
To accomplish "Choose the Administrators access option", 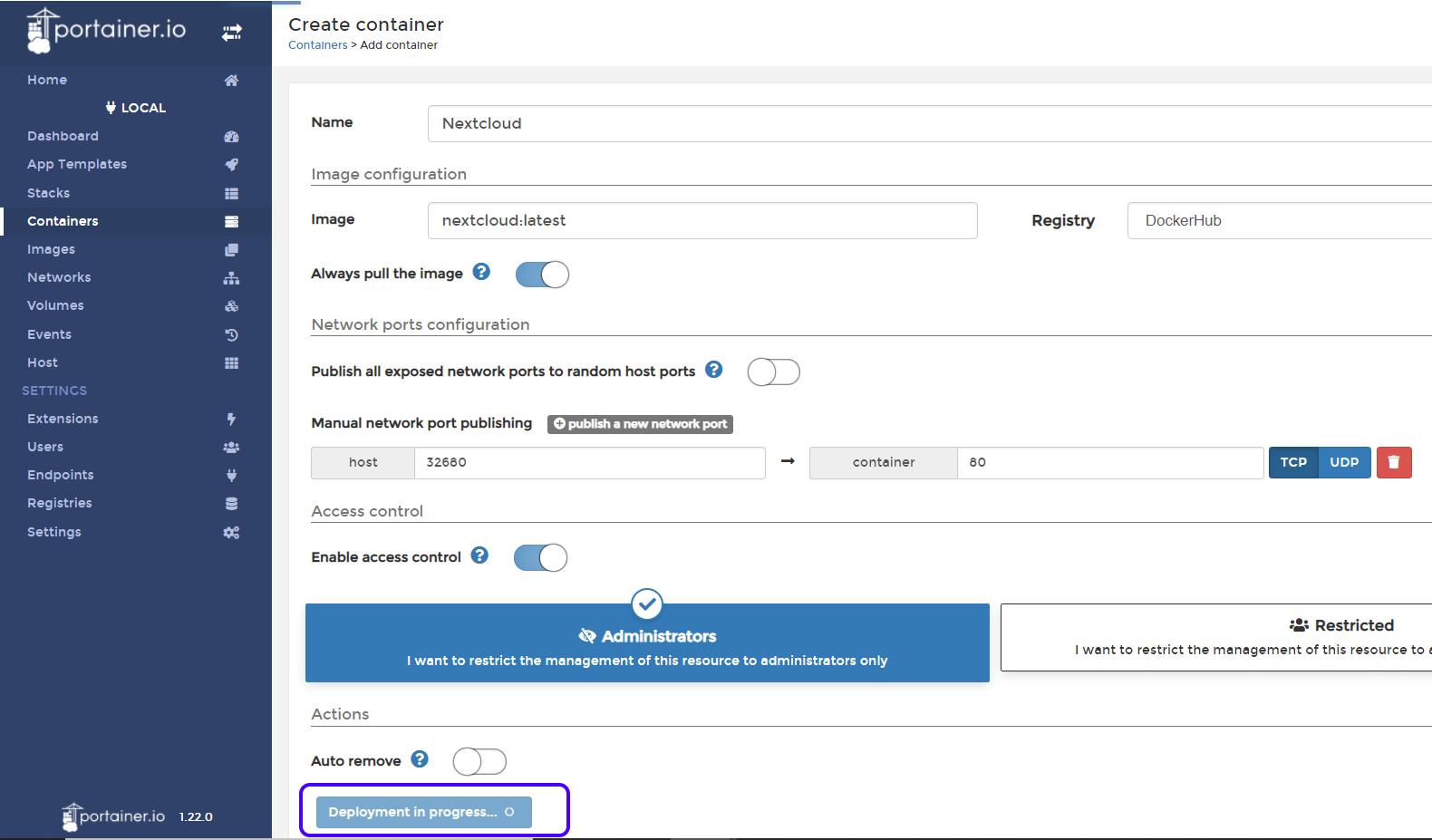I will (x=647, y=642).
